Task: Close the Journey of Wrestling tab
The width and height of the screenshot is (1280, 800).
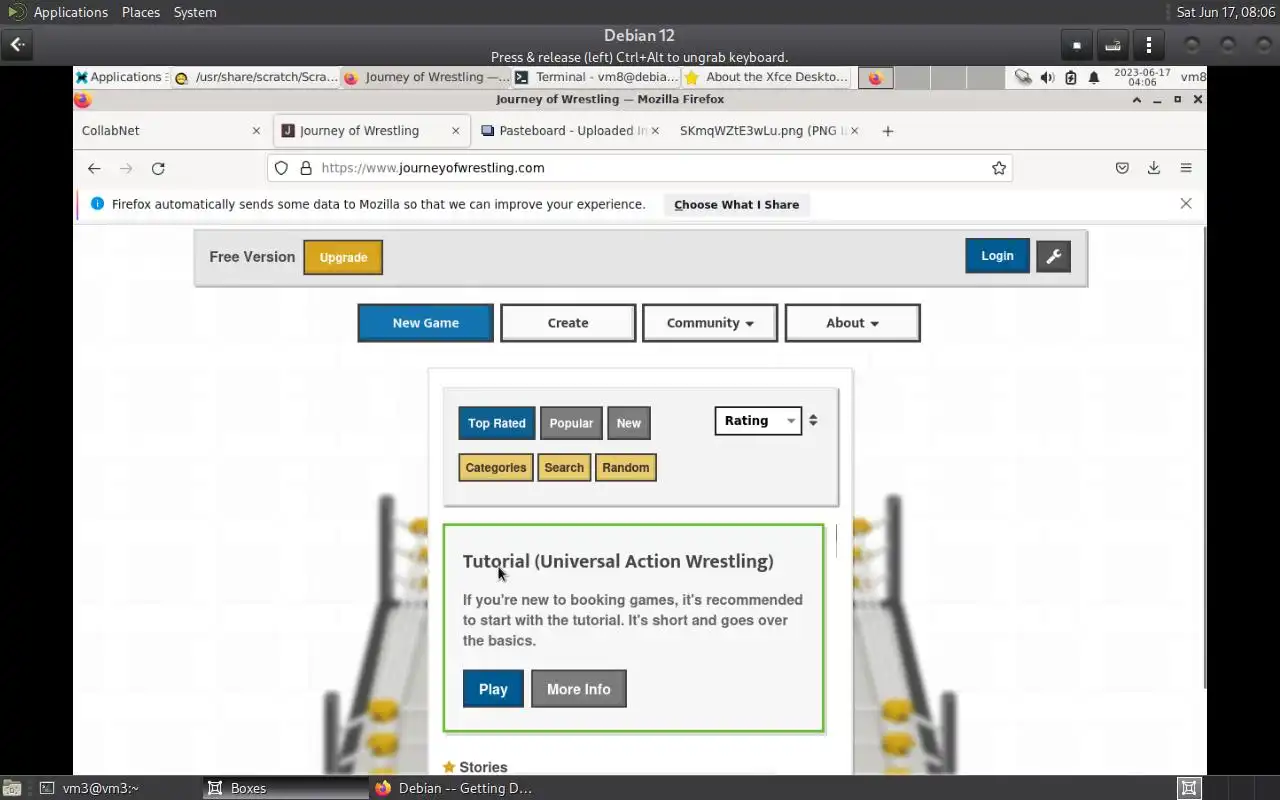Action: 456,131
